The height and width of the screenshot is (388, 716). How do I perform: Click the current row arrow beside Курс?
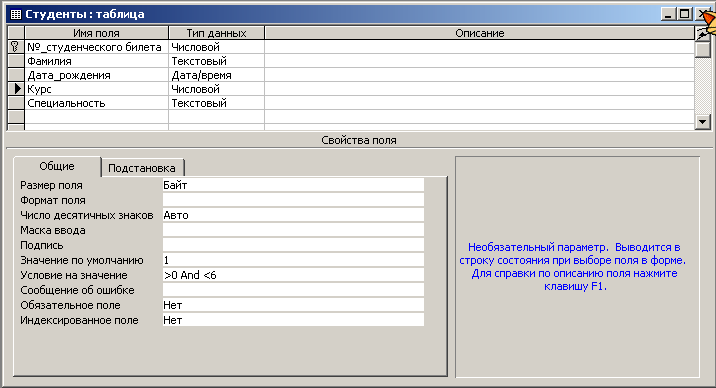click(16, 89)
